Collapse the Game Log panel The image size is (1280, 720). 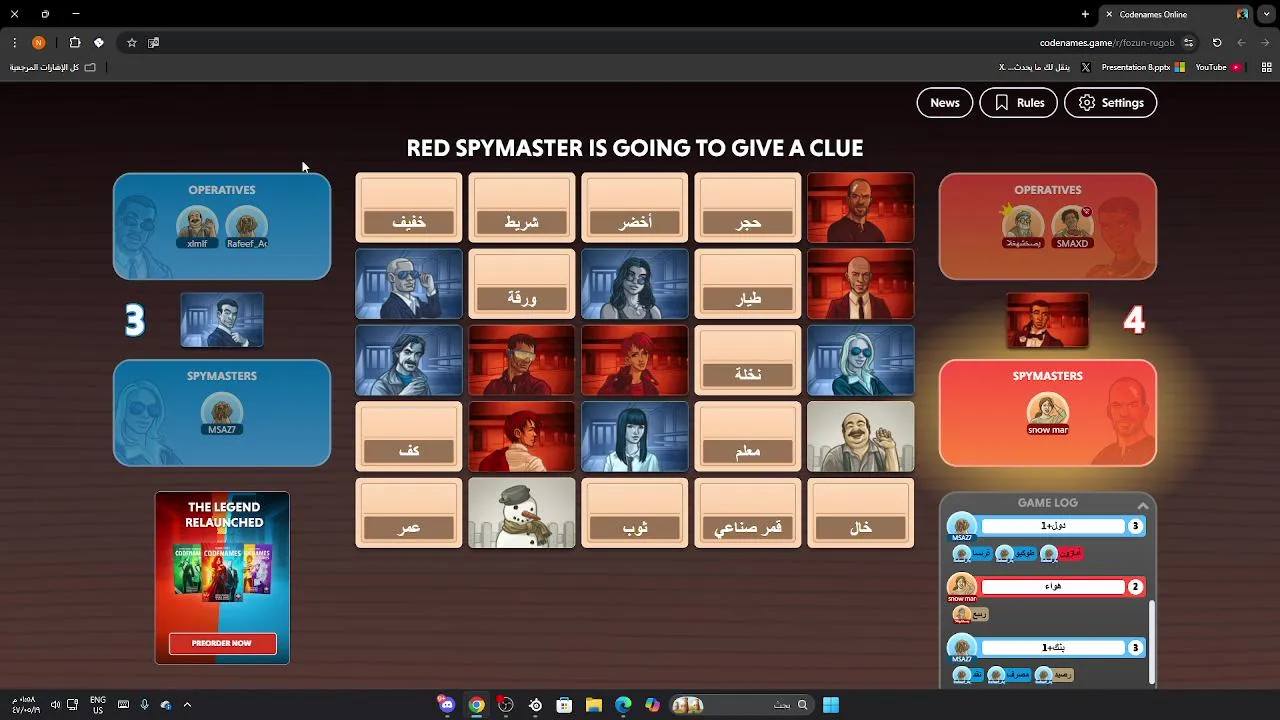(x=1142, y=505)
